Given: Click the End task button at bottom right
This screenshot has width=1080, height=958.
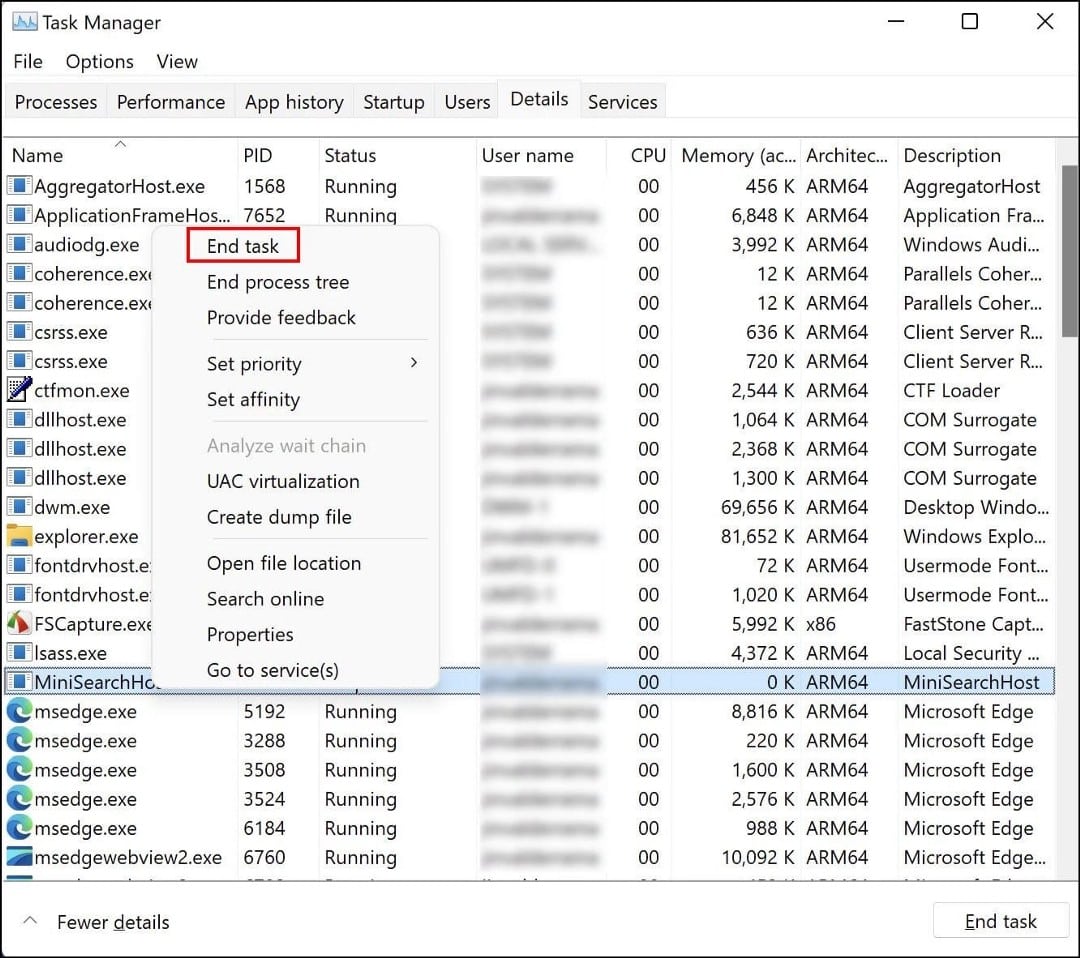Looking at the screenshot, I should pyautogui.click(x=1000, y=920).
